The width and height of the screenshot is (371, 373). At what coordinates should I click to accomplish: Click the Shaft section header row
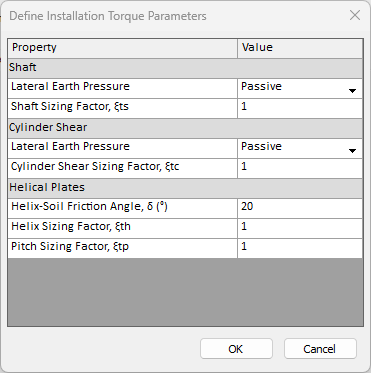(x=185, y=68)
